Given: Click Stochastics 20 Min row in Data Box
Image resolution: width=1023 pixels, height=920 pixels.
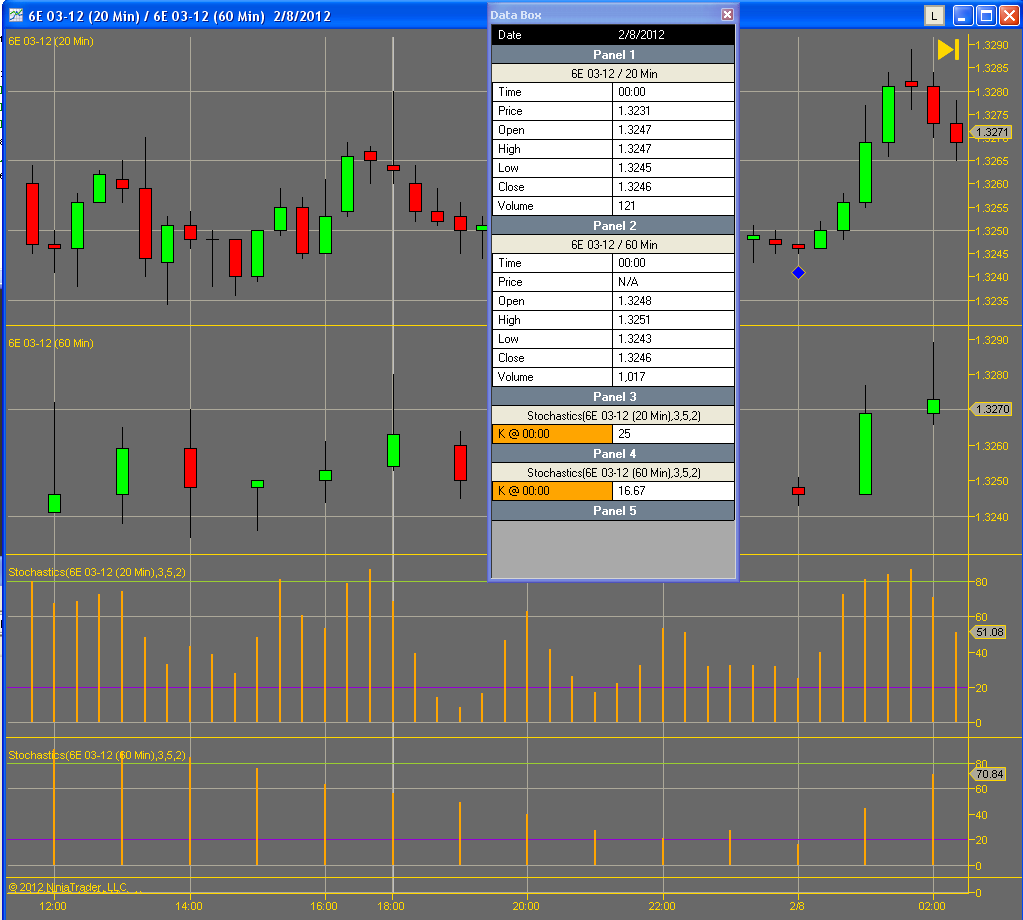Looking at the screenshot, I should (x=613, y=416).
